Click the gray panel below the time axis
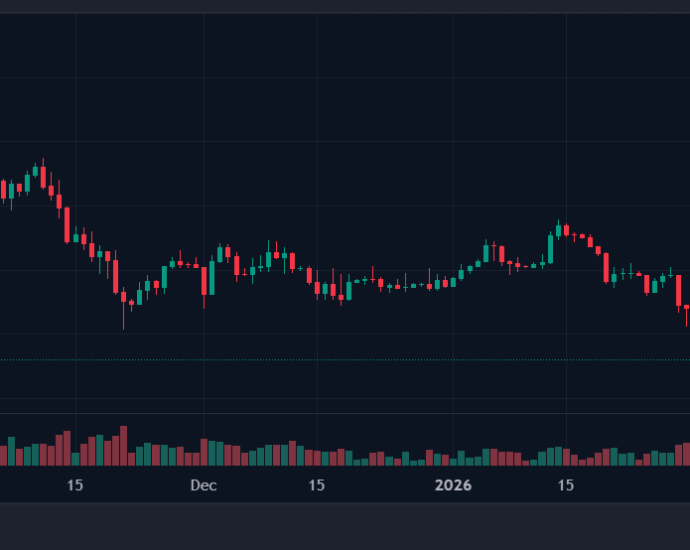690x550 pixels. pyautogui.click(x=345, y=525)
